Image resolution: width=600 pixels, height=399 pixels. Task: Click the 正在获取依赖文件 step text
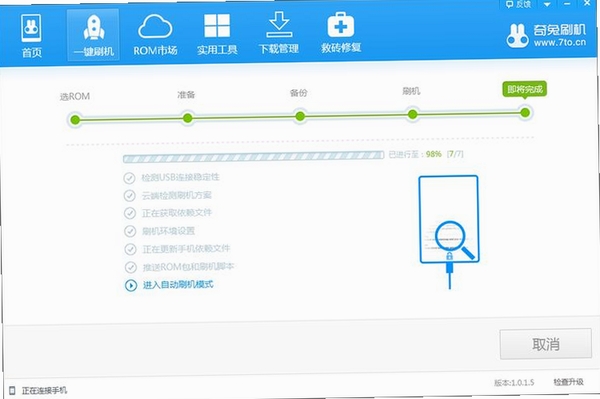pos(177,213)
